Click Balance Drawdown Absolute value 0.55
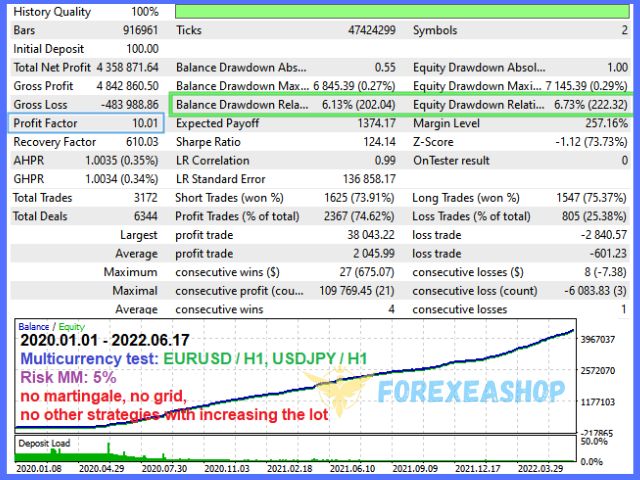 [385, 67]
